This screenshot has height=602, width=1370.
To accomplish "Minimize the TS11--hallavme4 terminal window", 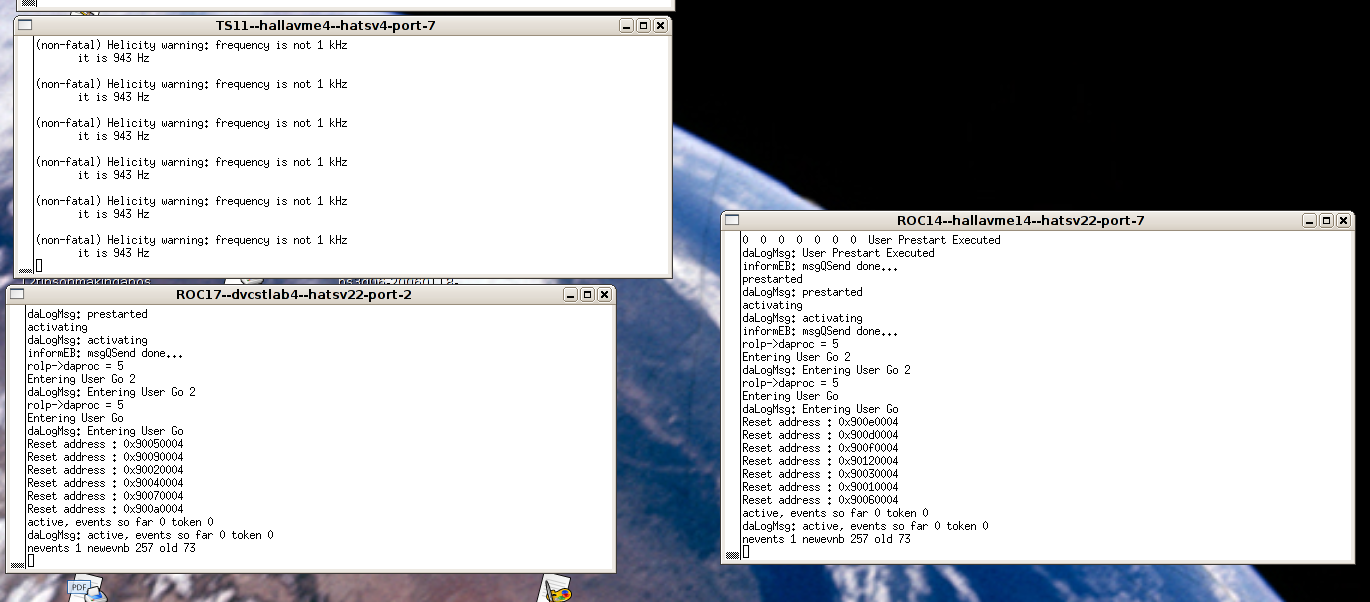I will [x=626, y=25].
